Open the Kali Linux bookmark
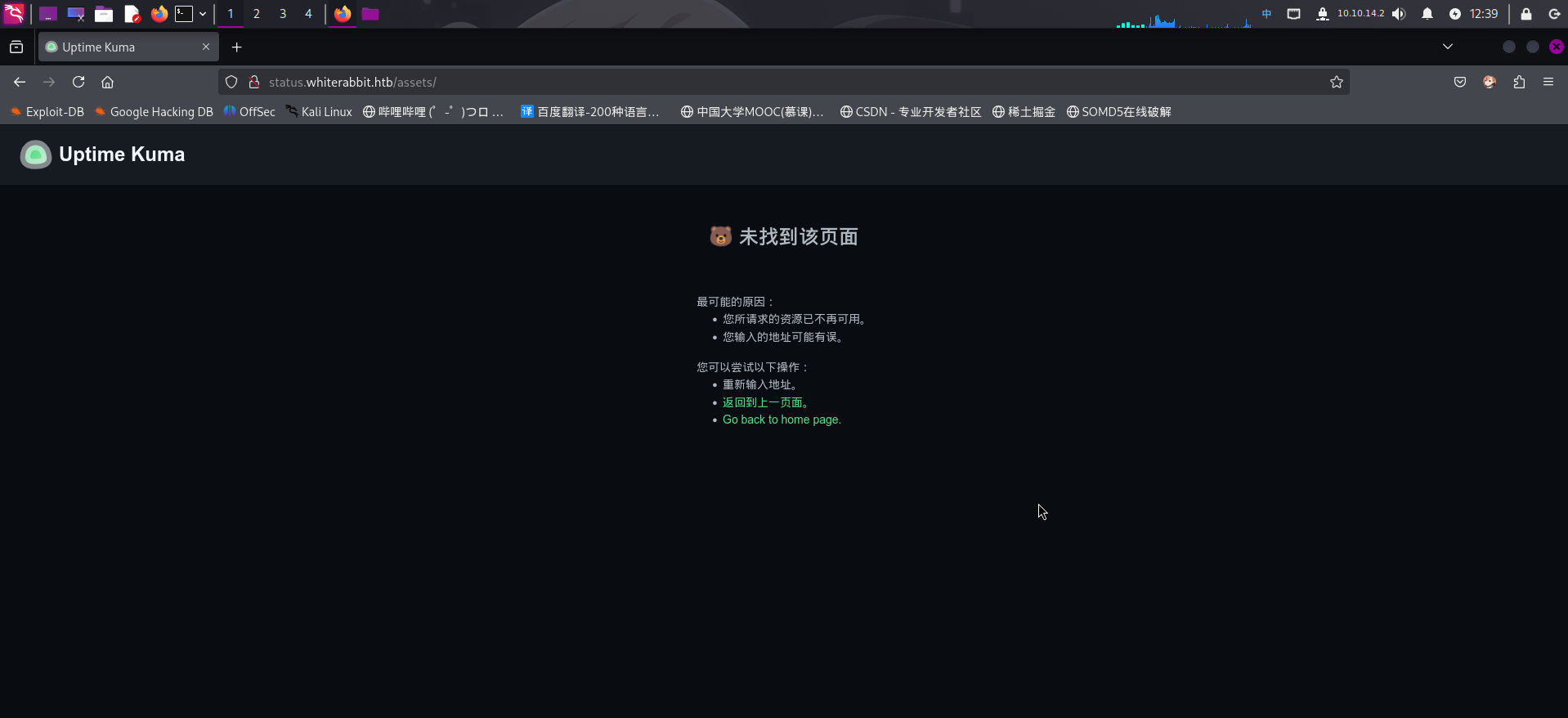This screenshot has height=718, width=1568. pyautogui.click(x=319, y=112)
